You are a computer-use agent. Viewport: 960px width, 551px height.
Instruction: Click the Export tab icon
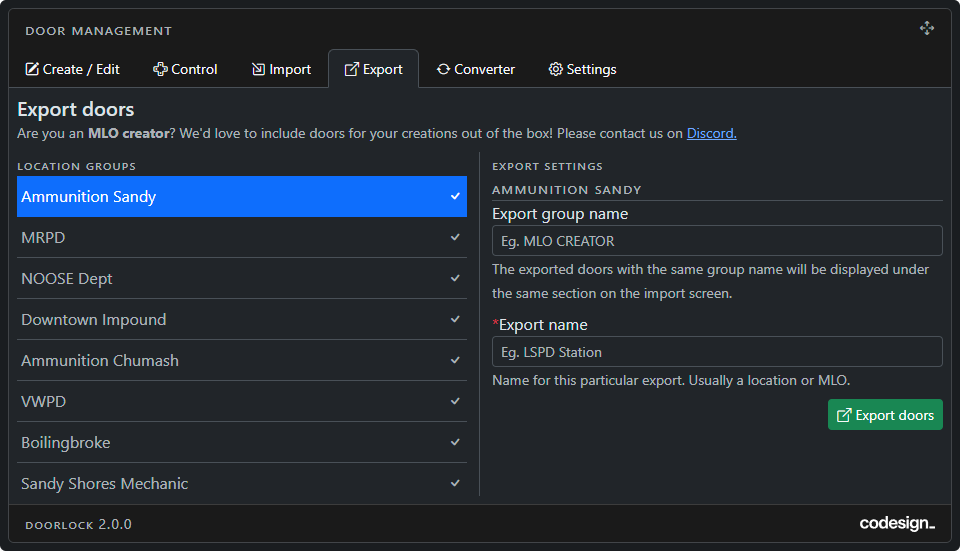(351, 69)
